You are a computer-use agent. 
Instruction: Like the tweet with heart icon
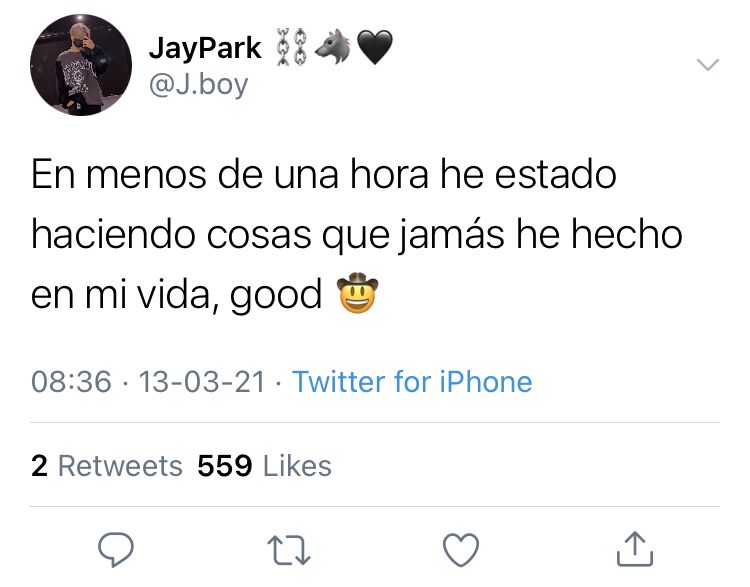coord(461,550)
